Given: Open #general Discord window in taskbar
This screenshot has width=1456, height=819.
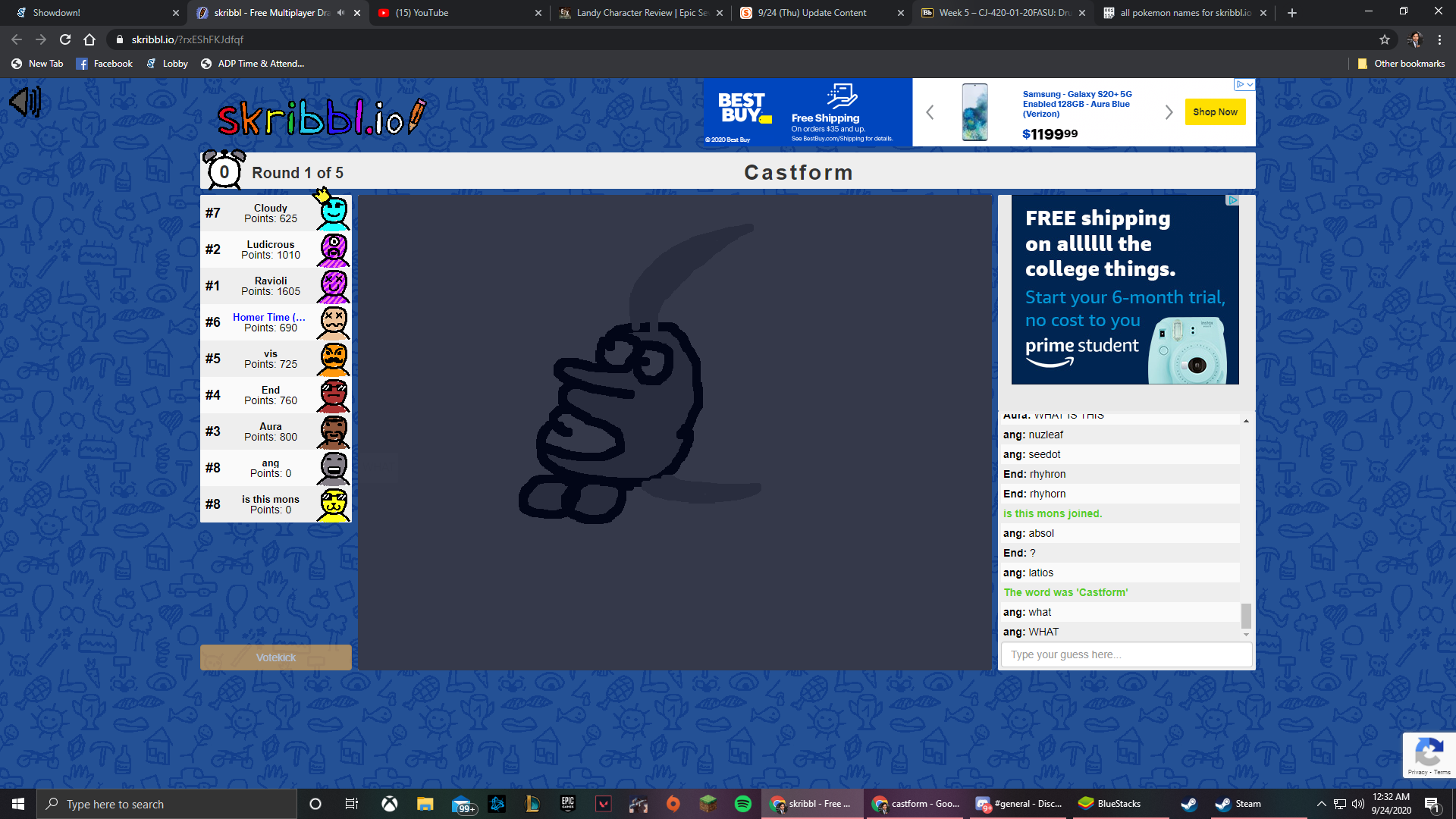Looking at the screenshot, I should pyautogui.click(x=1018, y=804).
